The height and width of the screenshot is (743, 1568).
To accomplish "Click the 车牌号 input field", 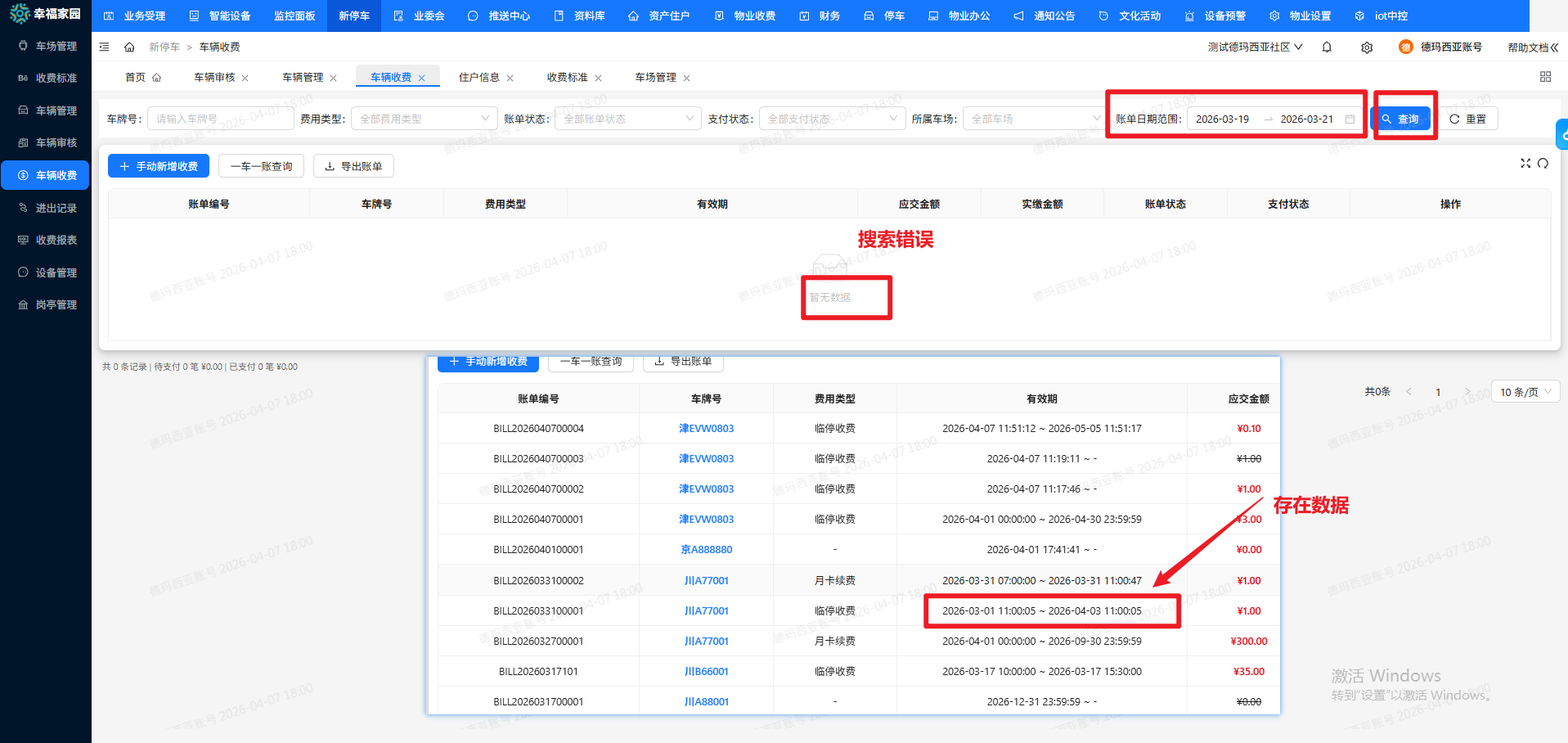I will (x=219, y=119).
